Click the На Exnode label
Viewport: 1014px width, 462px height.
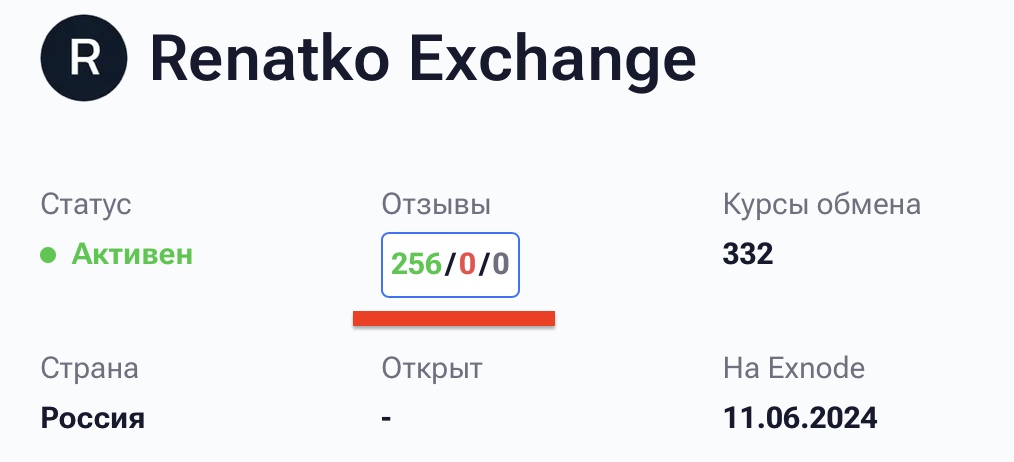(x=793, y=368)
